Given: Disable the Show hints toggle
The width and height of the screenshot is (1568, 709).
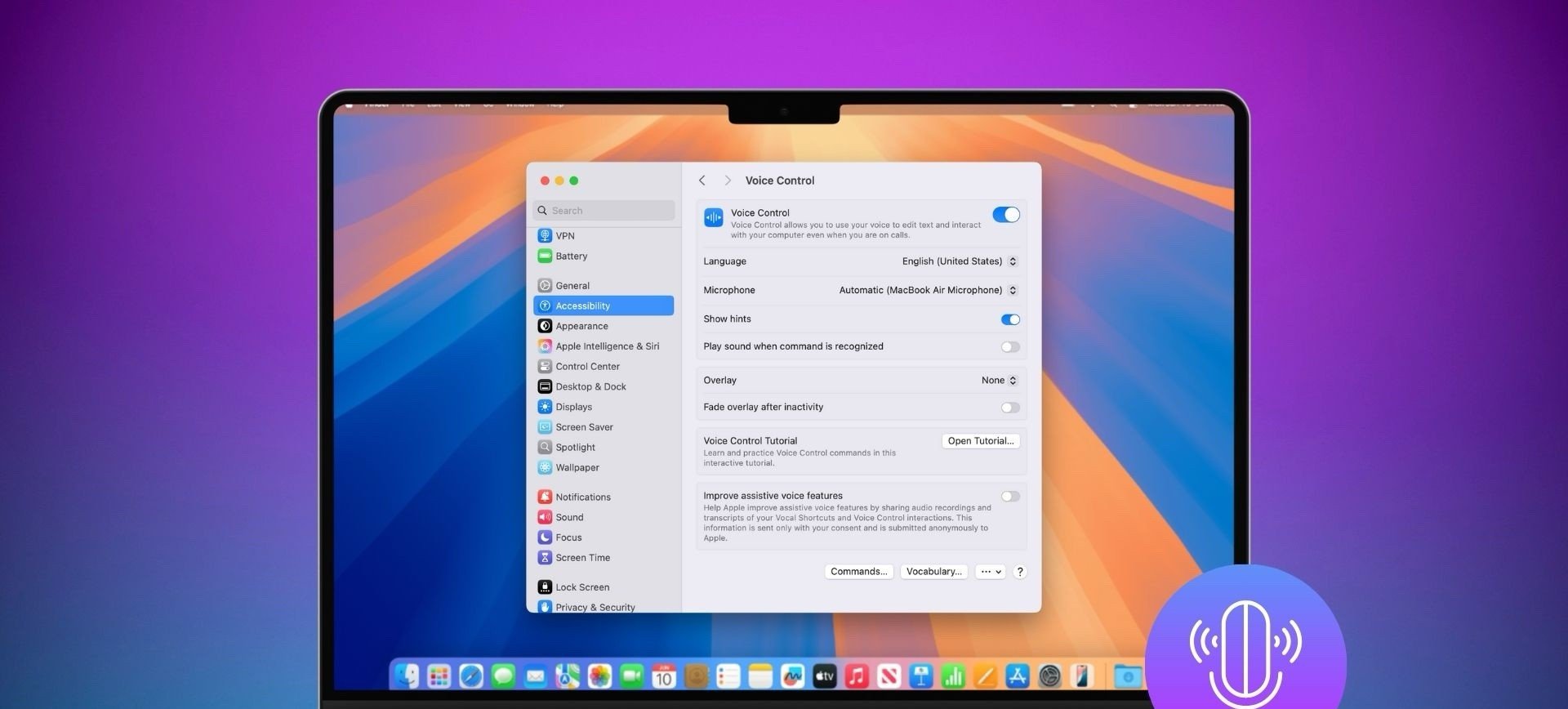Looking at the screenshot, I should click(1010, 319).
